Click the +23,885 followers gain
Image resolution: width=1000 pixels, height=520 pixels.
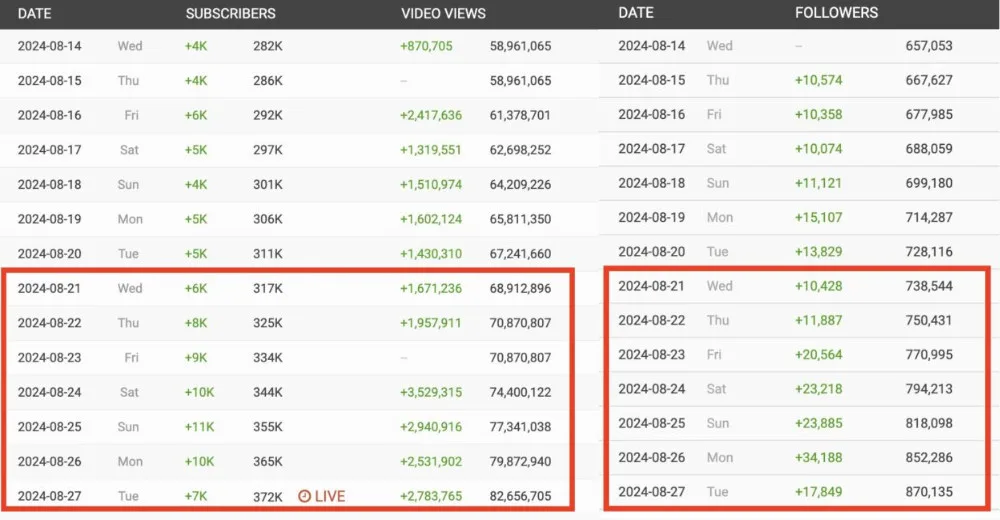click(818, 423)
